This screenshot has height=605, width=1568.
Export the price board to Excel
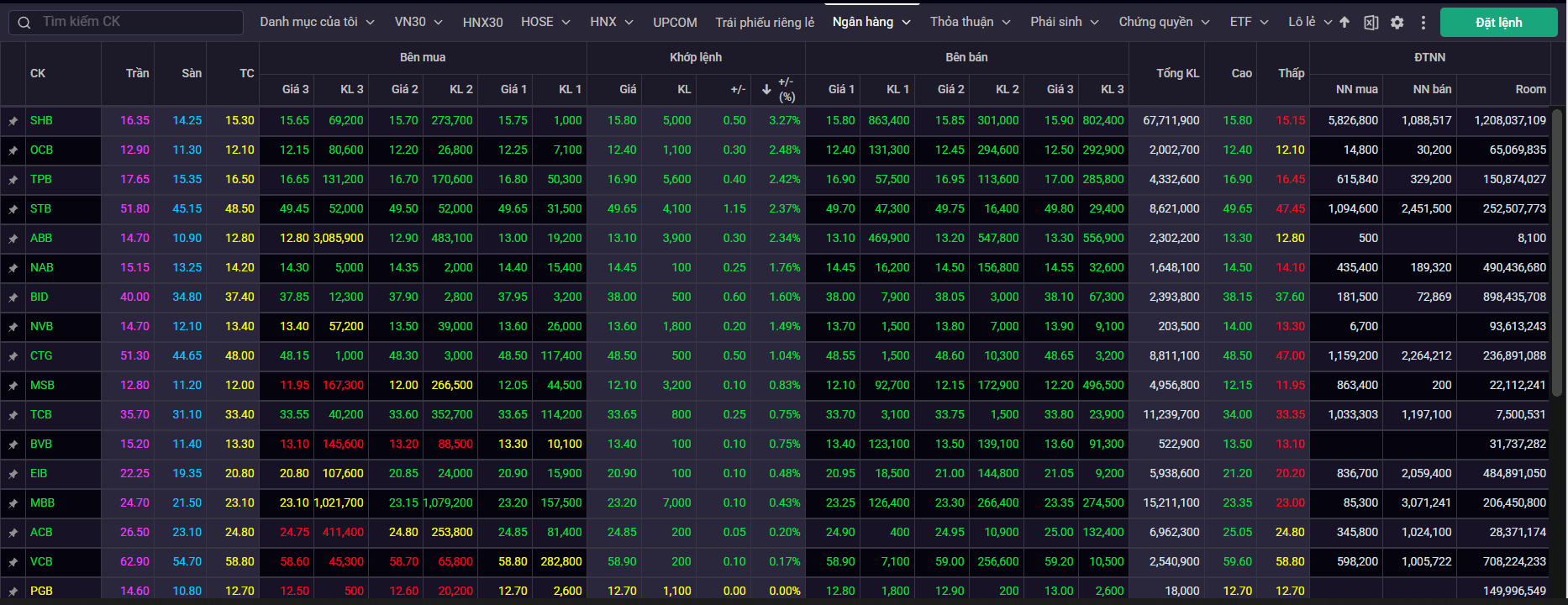click(1371, 23)
